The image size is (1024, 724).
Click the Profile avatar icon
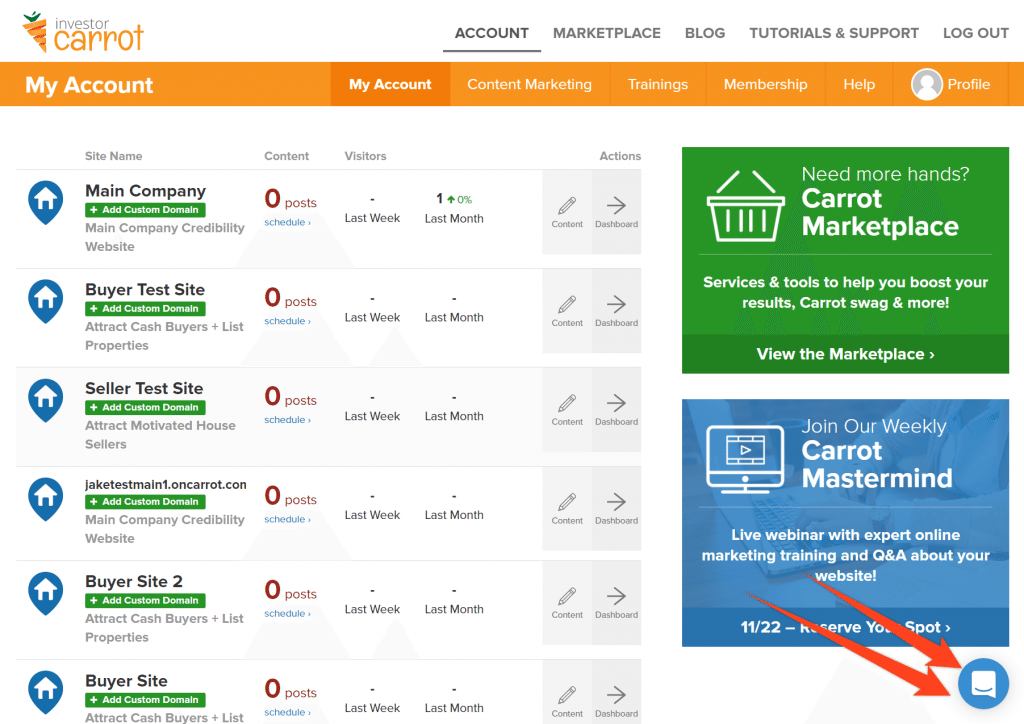pos(926,84)
